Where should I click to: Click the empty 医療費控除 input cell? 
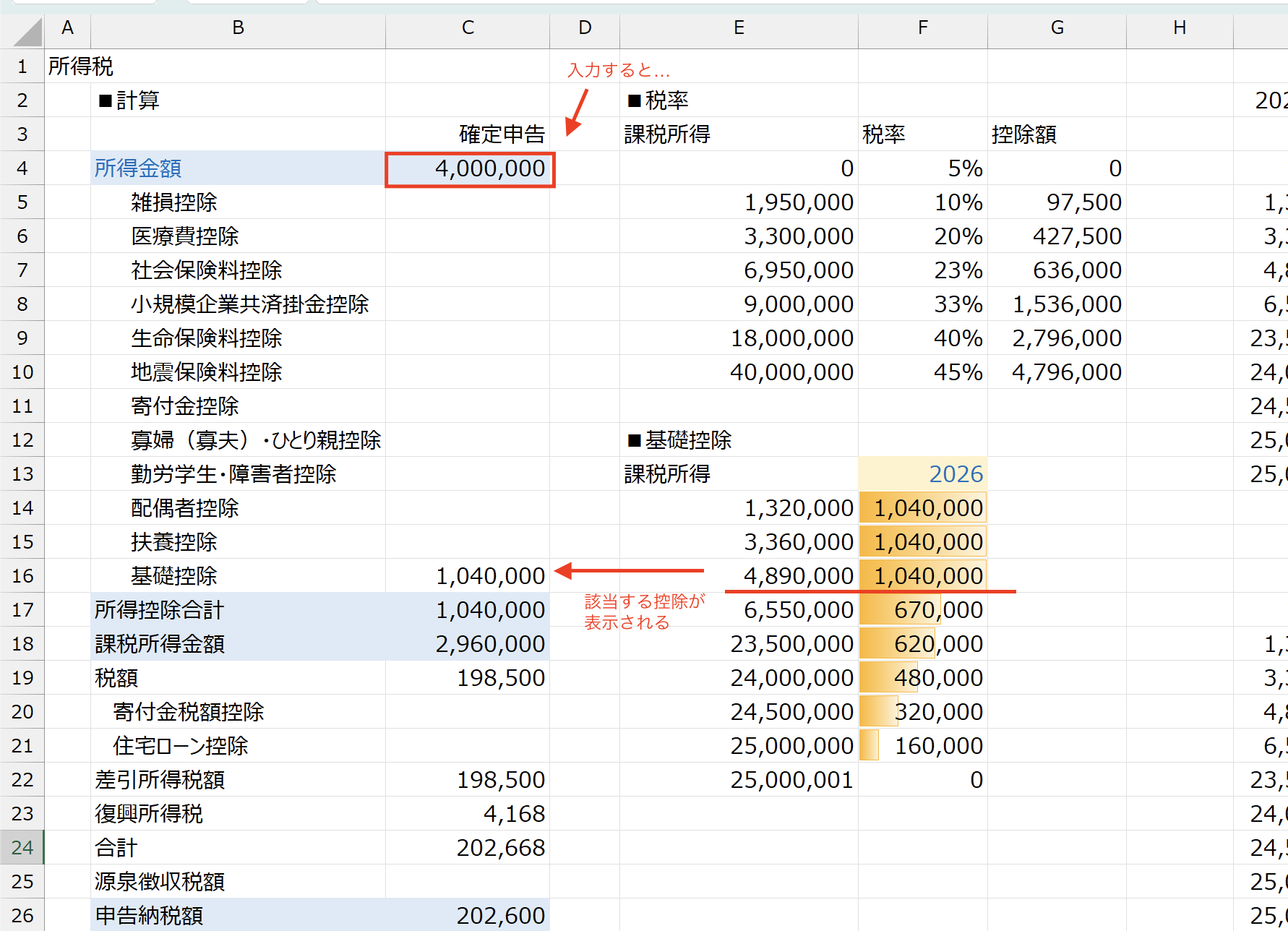[468, 236]
